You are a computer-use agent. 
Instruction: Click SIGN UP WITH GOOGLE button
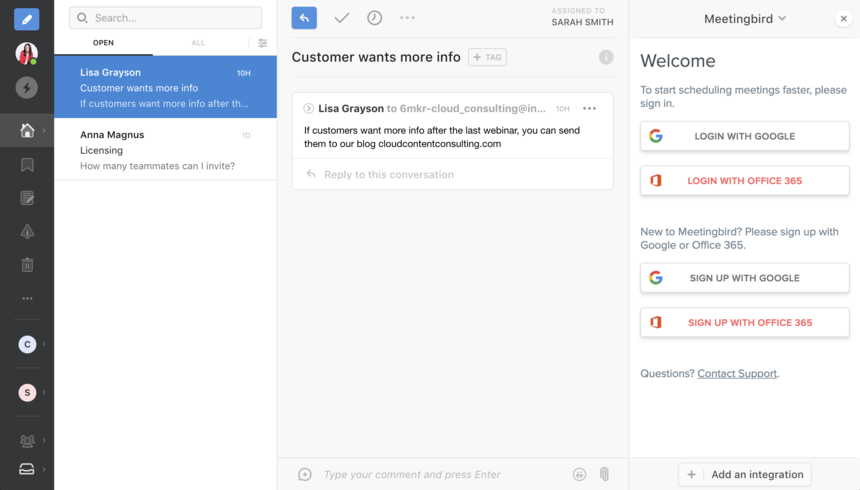744,278
